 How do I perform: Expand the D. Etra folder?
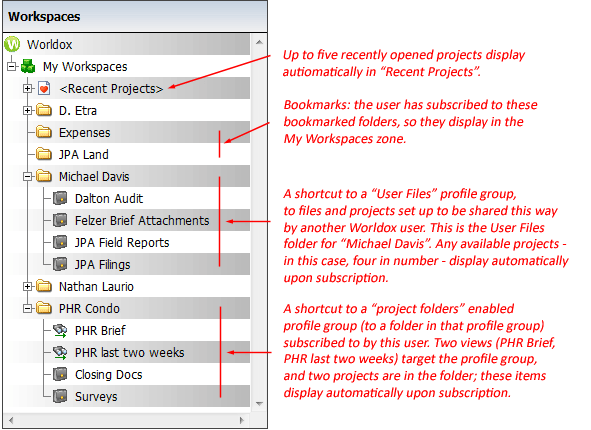pos(27,110)
